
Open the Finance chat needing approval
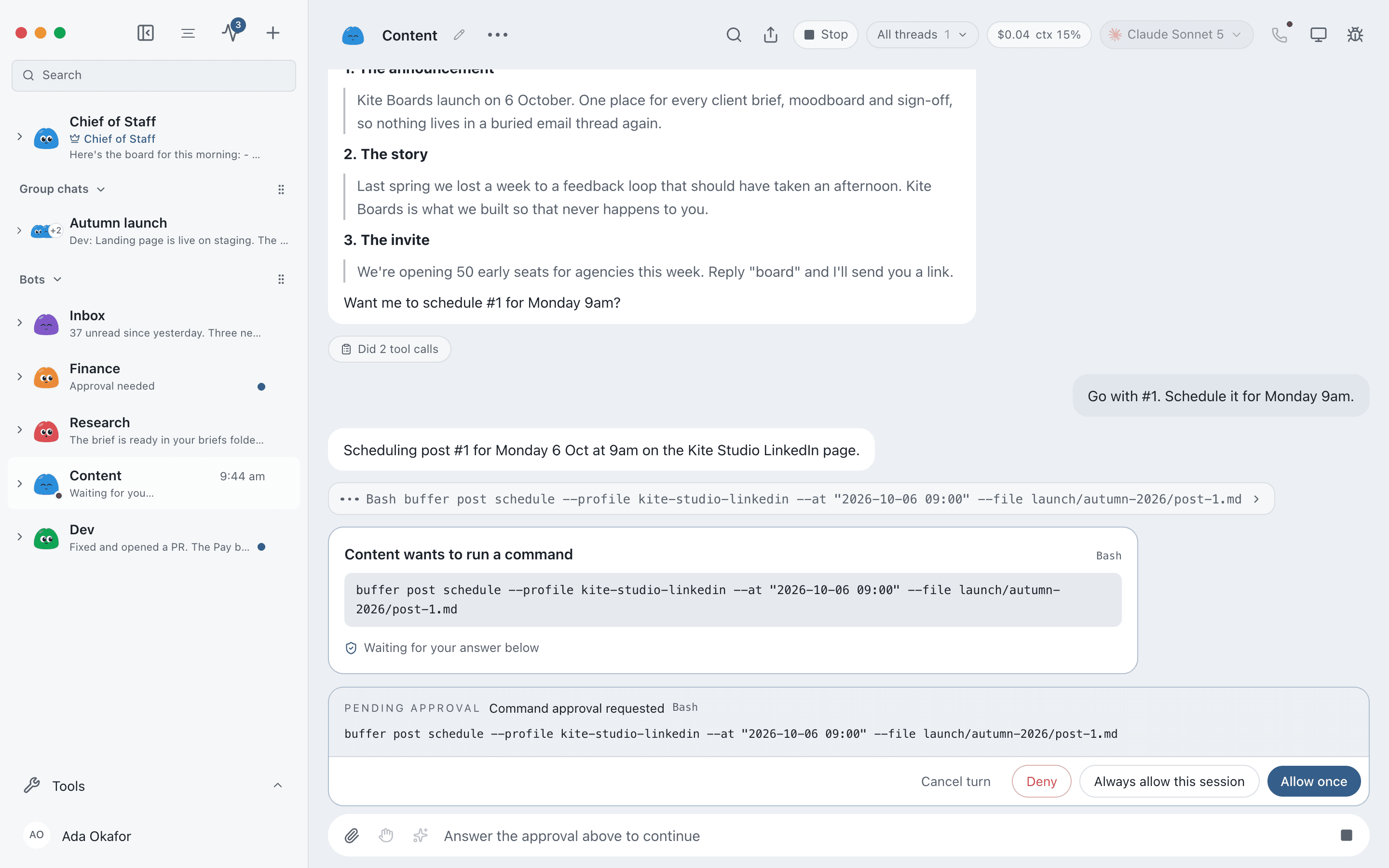pyautogui.click(x=154, y=377)
